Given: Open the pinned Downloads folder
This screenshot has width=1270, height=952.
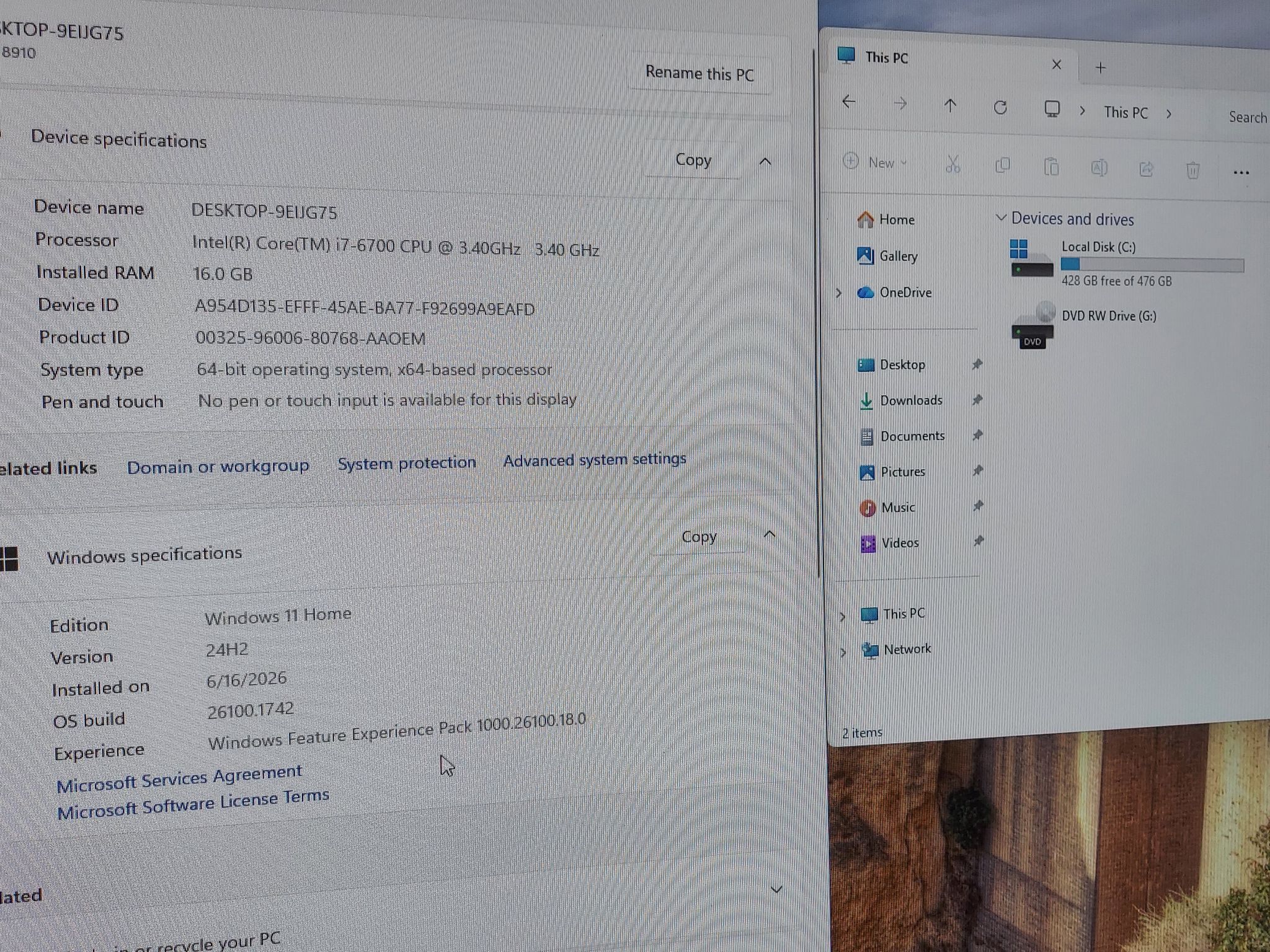Looking at the screenshot, I should (900, 400).
